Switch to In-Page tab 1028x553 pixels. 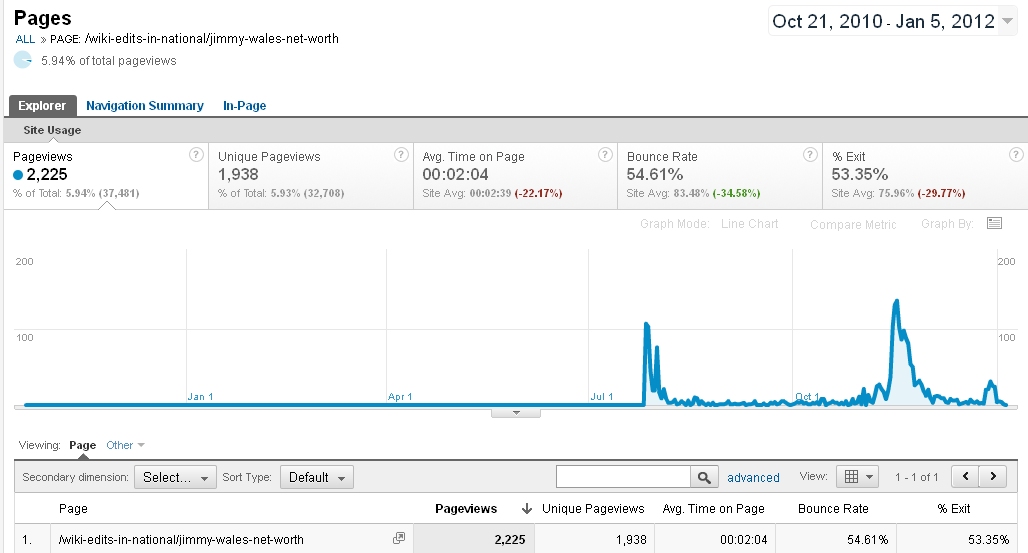point(244,105)
